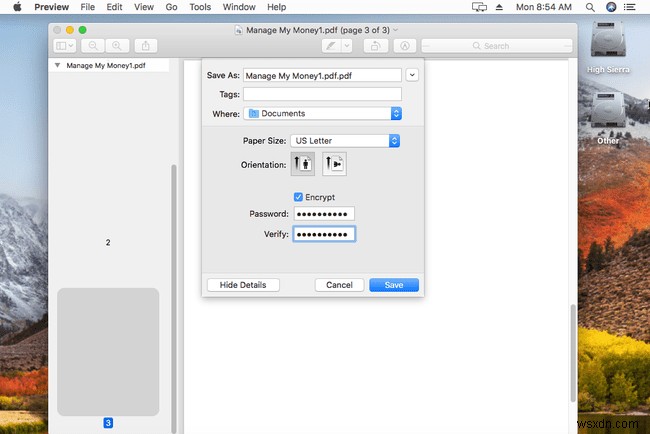
Task: Click the Hide Details button
Action: [243, 285]
